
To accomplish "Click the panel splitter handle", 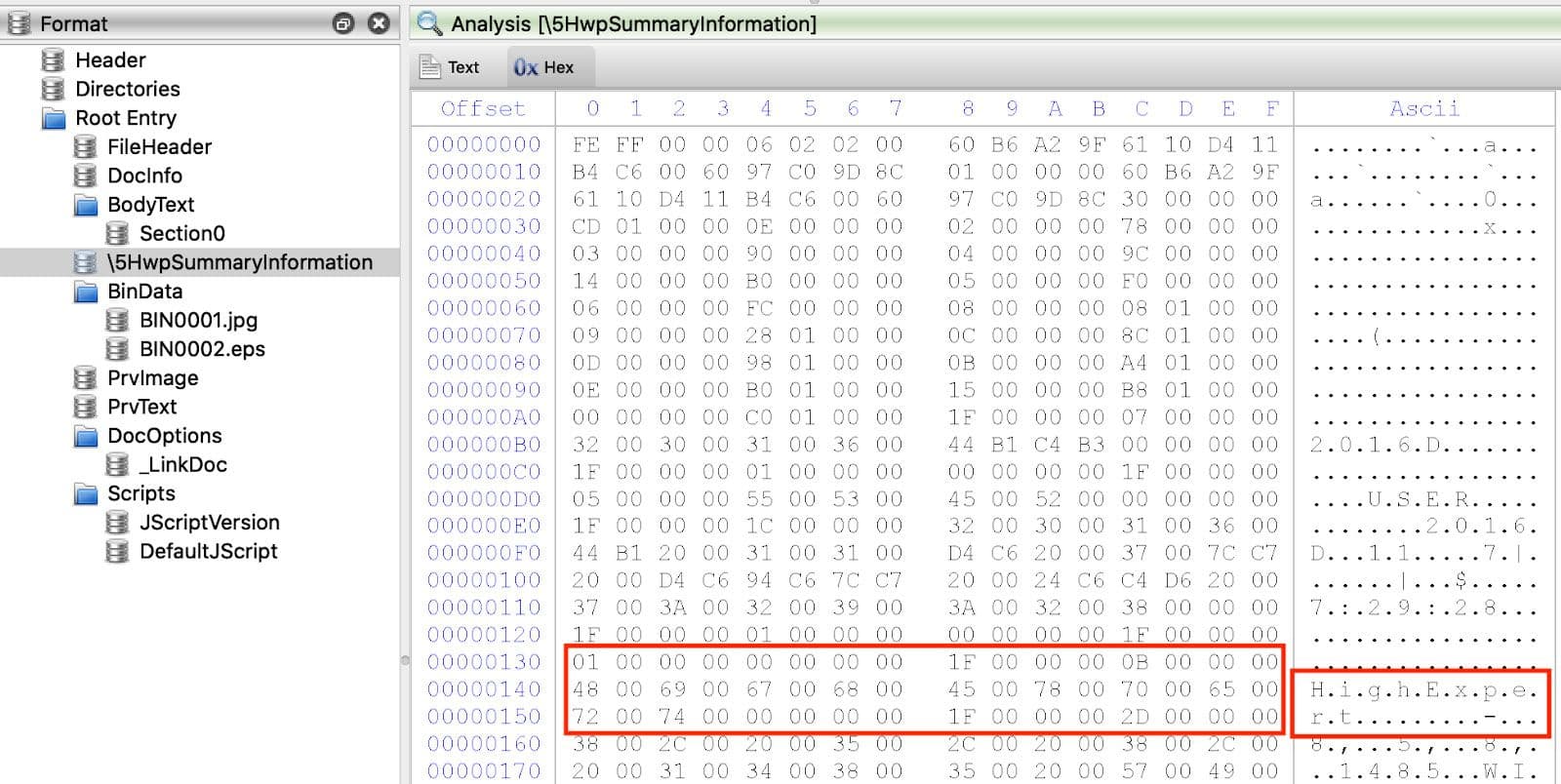I will pos(405,660).
